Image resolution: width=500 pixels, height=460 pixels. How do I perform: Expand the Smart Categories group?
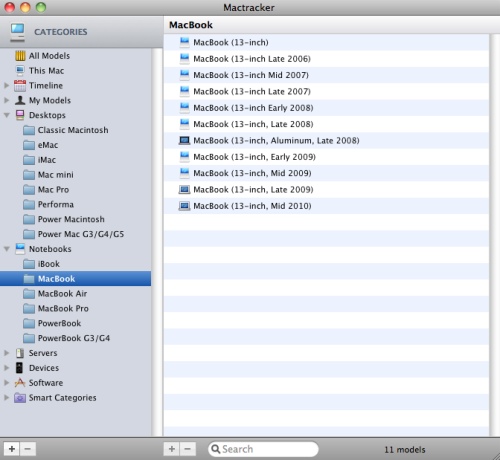pyautogui.click(x=6, y=398)
